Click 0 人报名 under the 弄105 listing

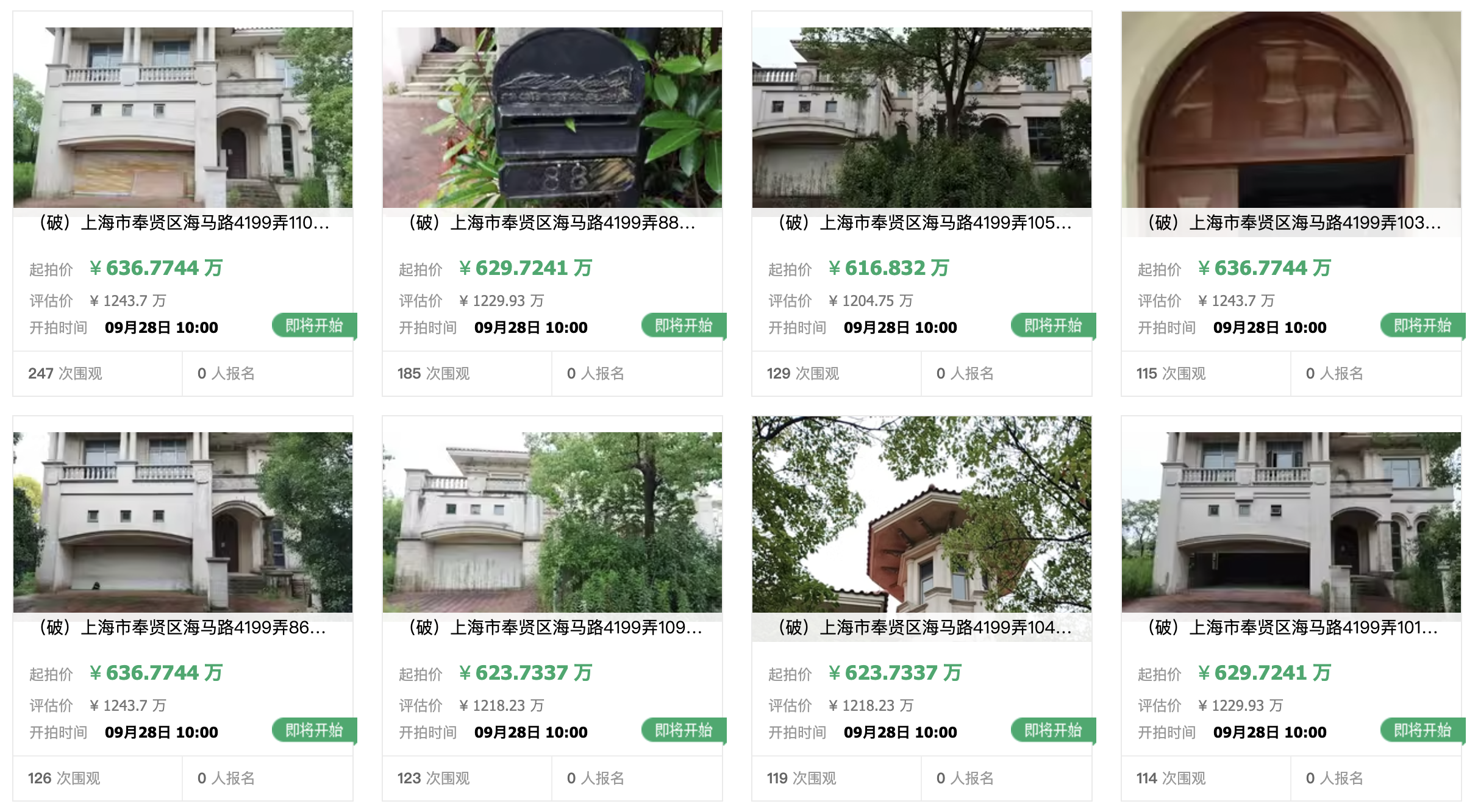coord(965,374)
